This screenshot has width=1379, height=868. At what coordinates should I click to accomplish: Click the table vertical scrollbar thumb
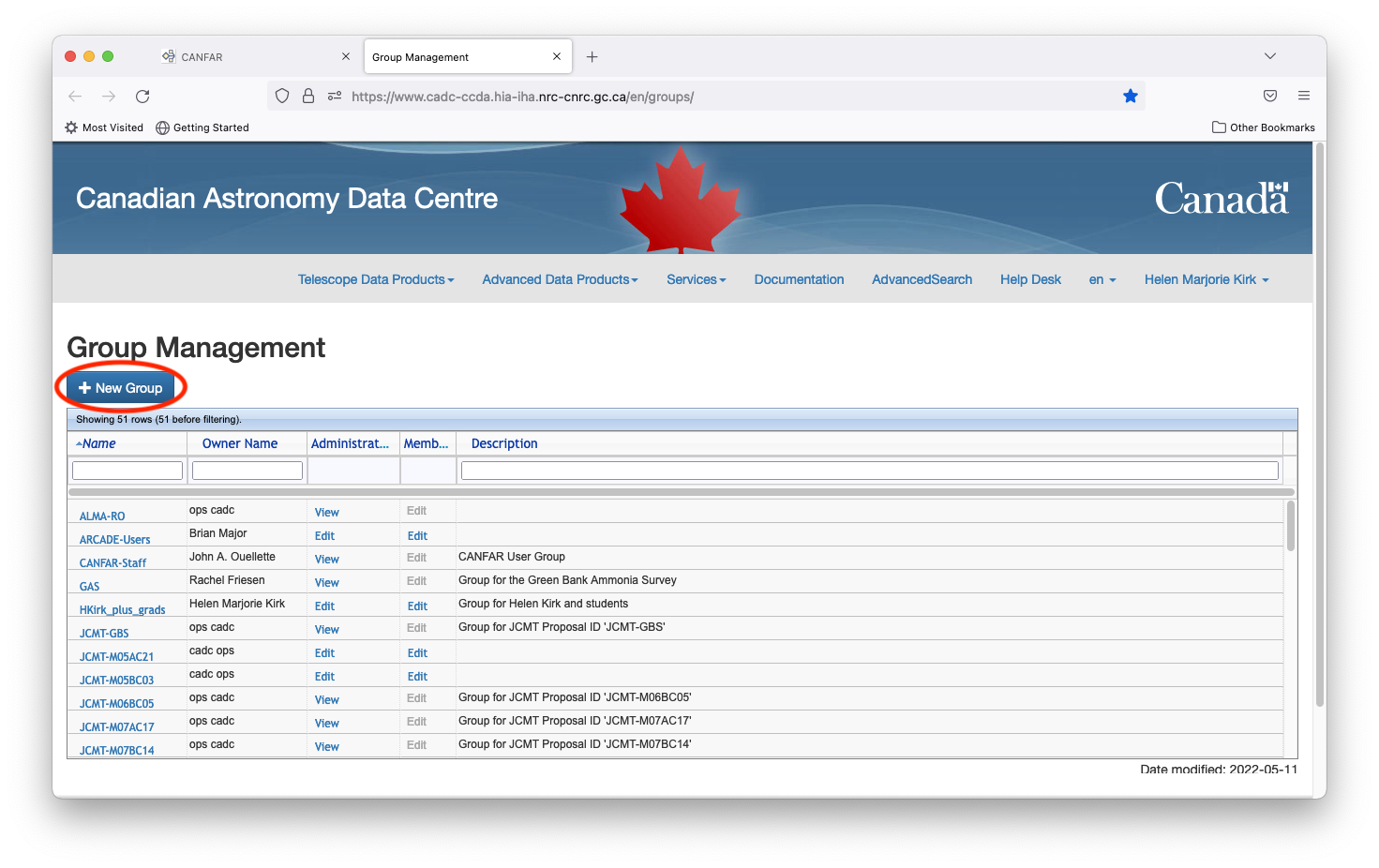pos(1291,526)
